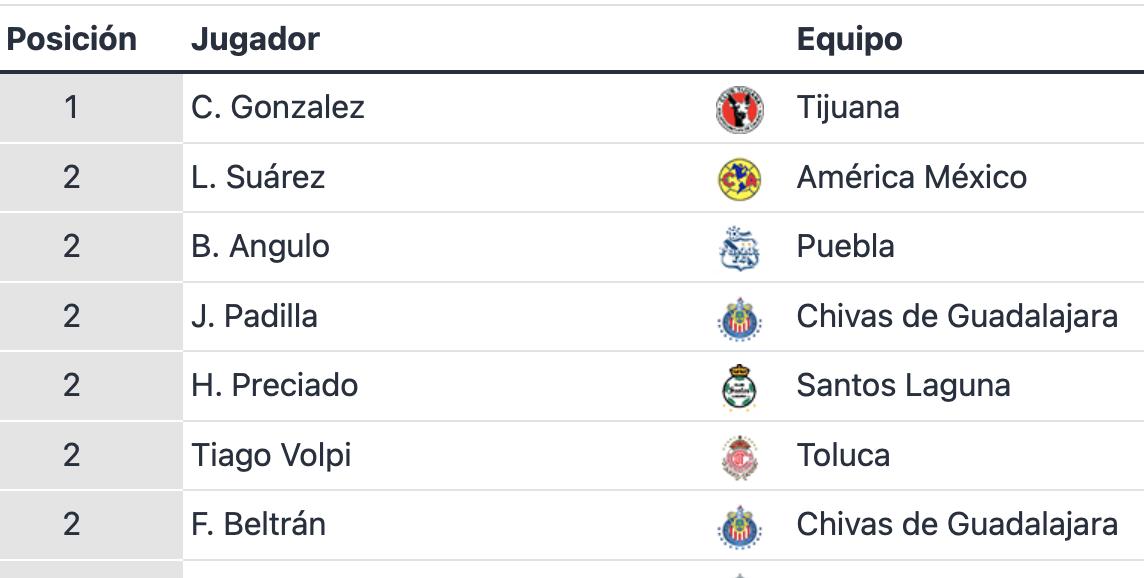Screen dimensions: 1144x578
Task: Sort by the Jugador column header
Action: [255, 39]
